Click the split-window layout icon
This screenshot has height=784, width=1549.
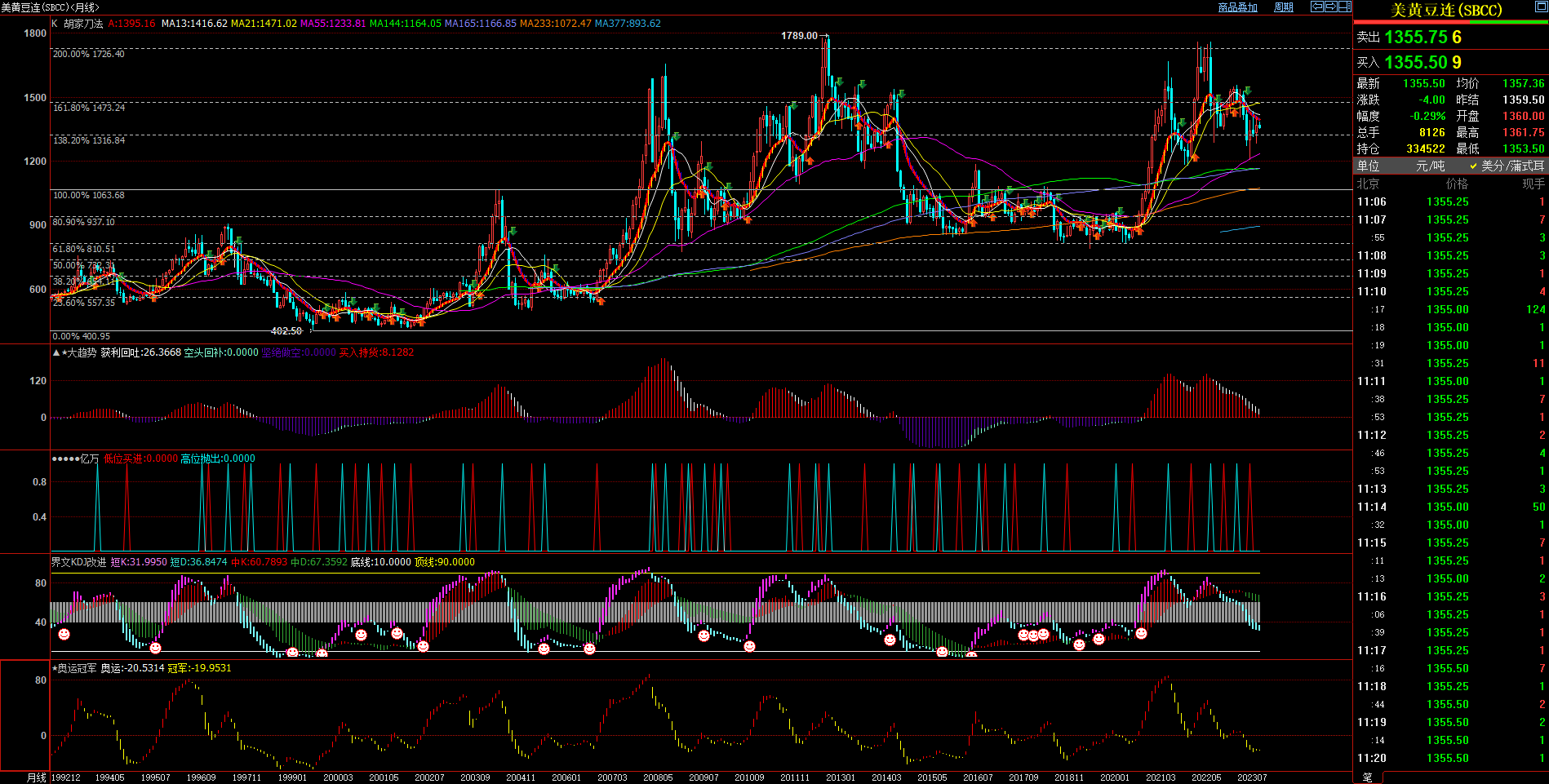click(1344, 7)
